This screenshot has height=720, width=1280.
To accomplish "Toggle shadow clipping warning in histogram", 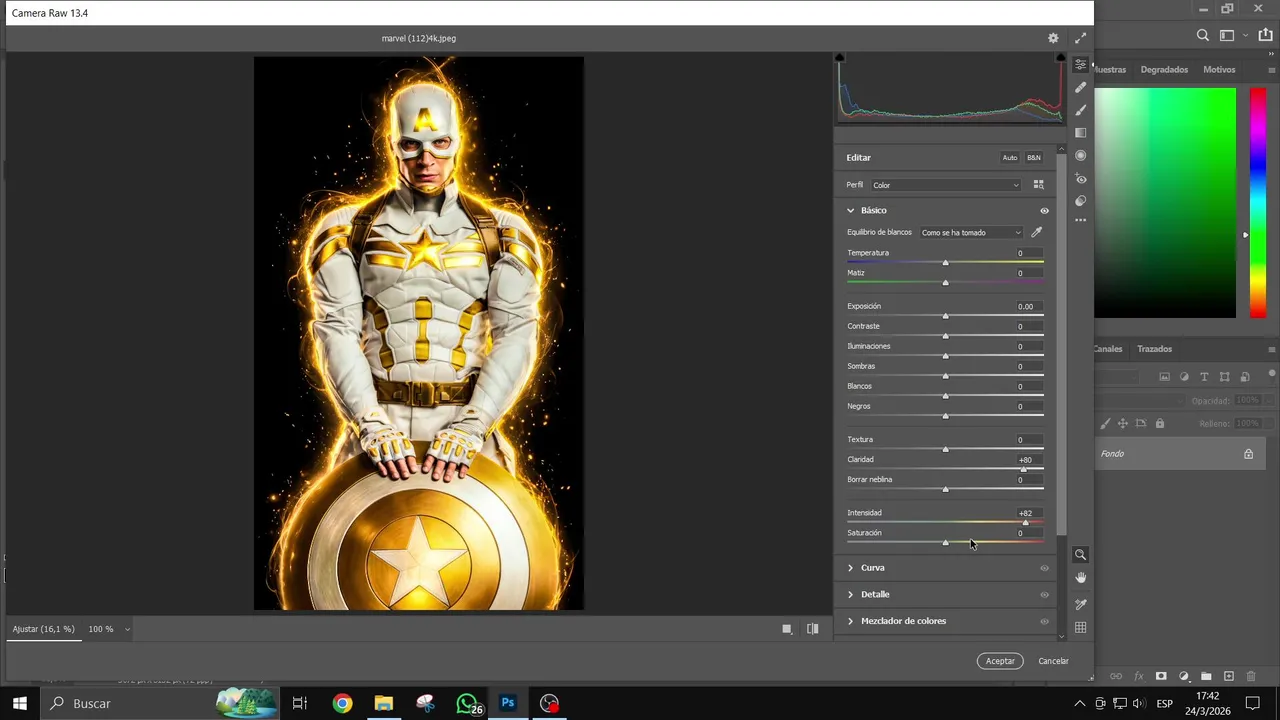I will [x=839, y=58].
